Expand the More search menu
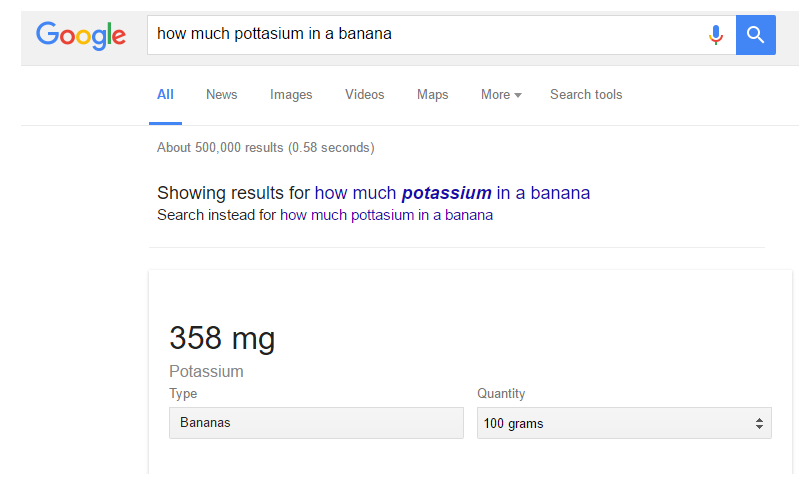The height and width of the screenshot is (479, 810). click(501, 95)
